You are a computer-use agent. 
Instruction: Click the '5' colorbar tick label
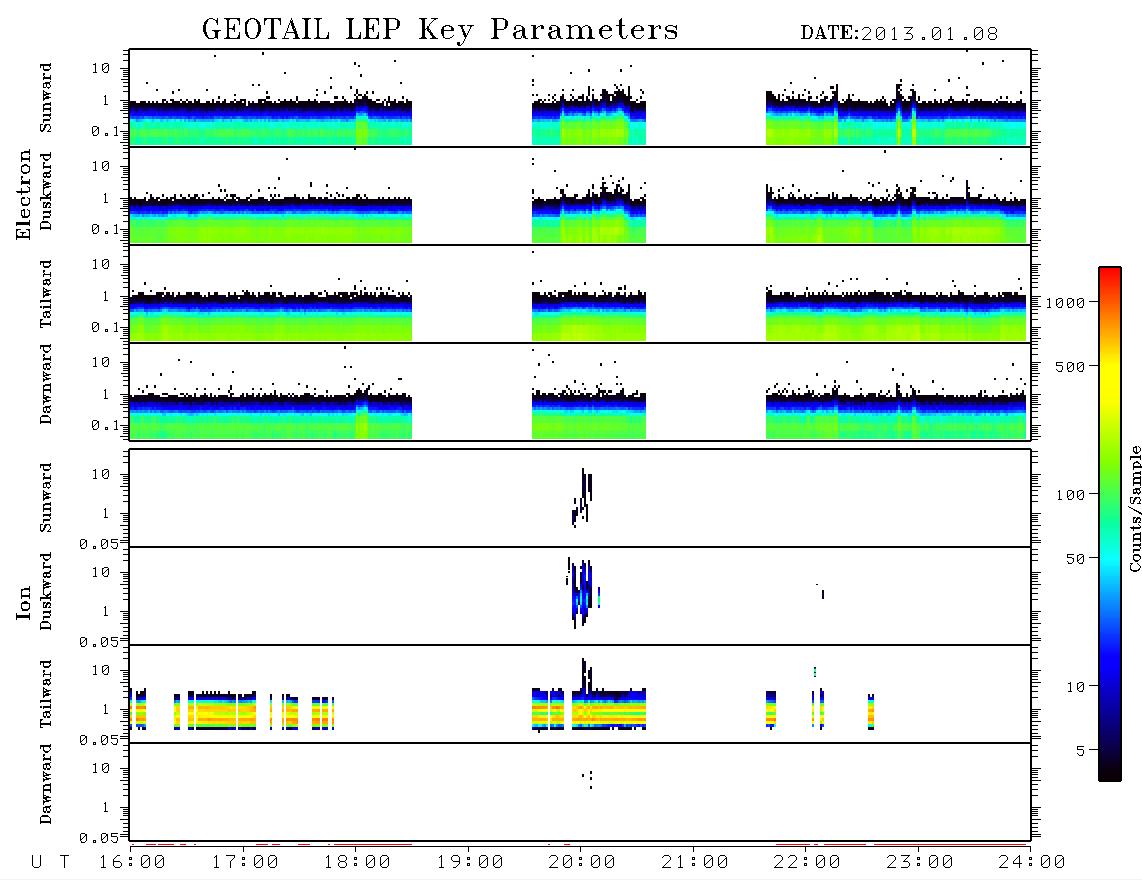[x=1081, y=751]
